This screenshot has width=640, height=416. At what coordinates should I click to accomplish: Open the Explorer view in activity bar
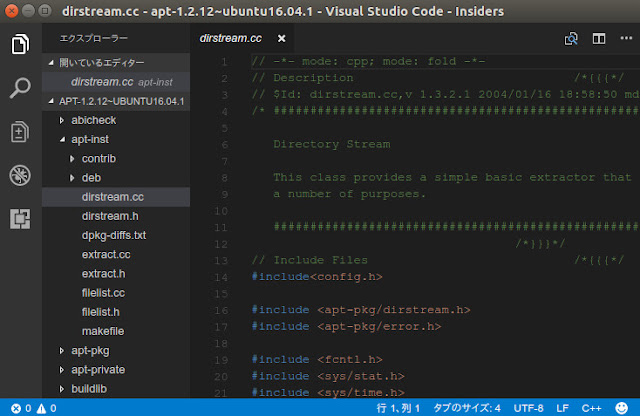[x=20, y=44]
